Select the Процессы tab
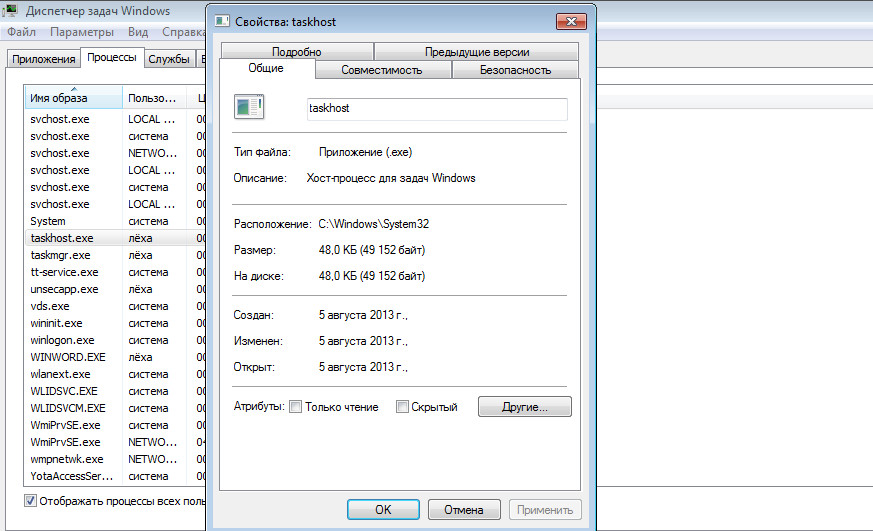Image resolution: width=873 pixels, height=531 pixels. click(112, 57)
